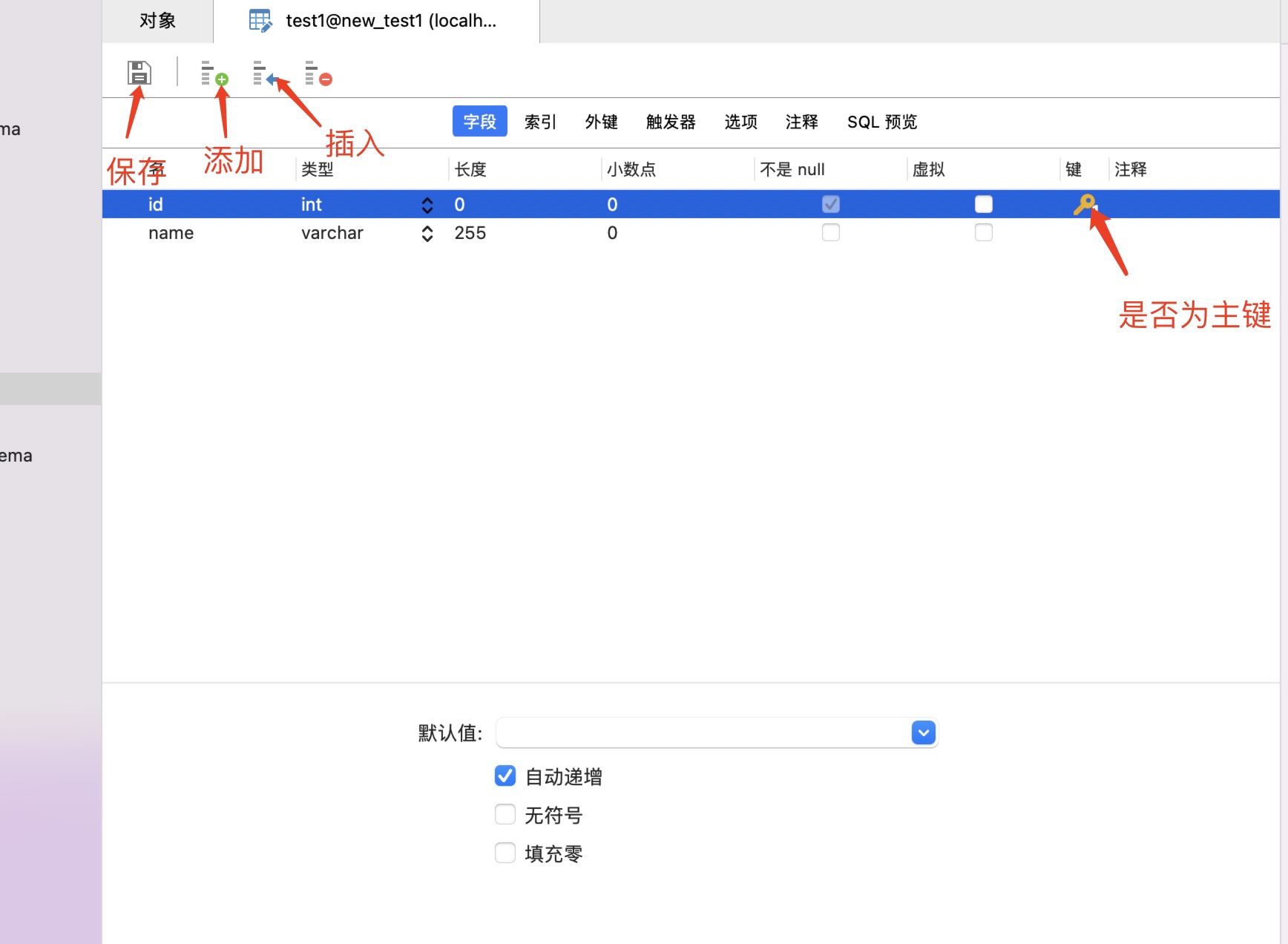Click the 索引 tab icon area
The height and width of the screenshot is (944, 1288).
(540, 122)
